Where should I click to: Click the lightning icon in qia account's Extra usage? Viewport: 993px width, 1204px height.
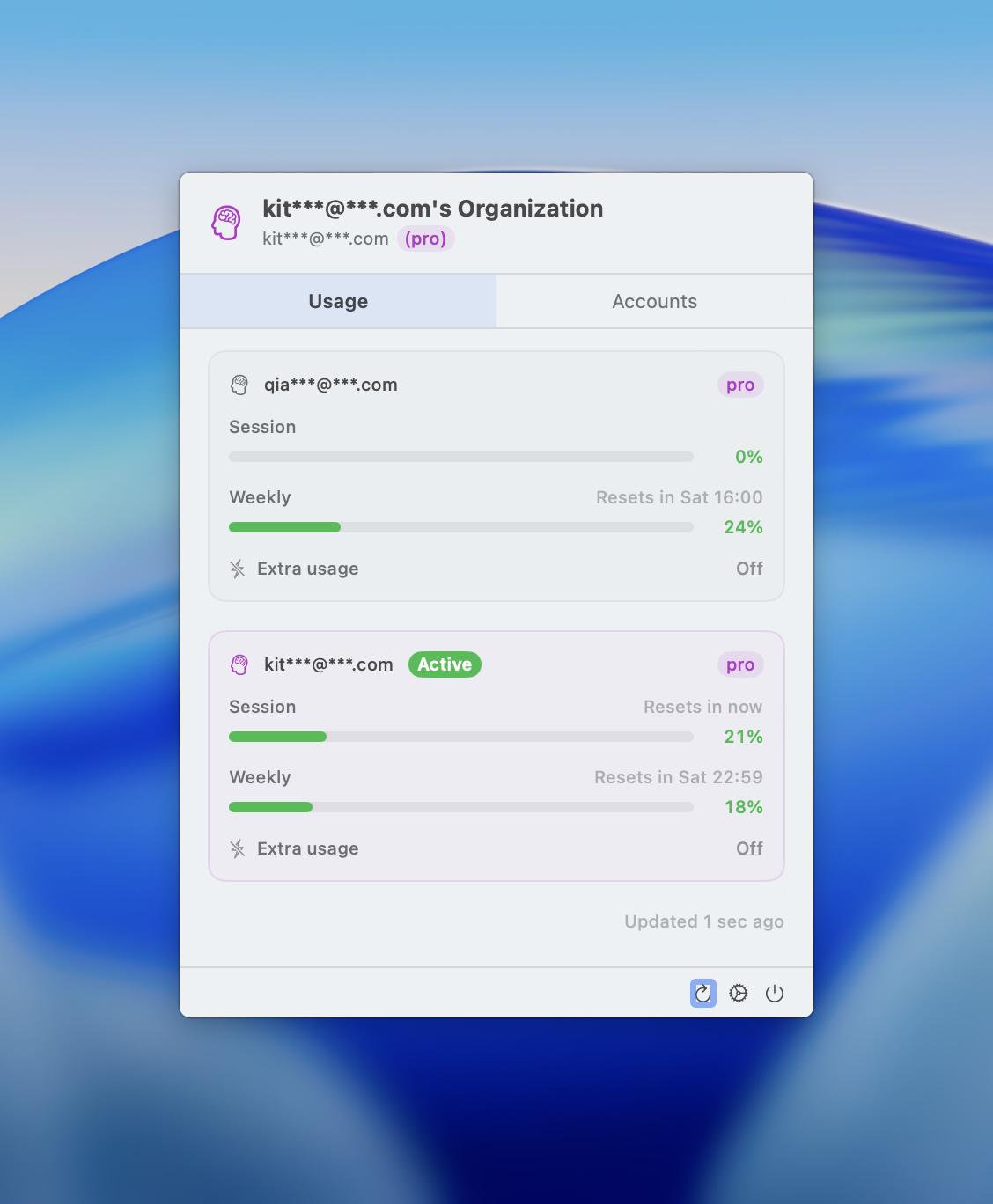click(238, 569)
